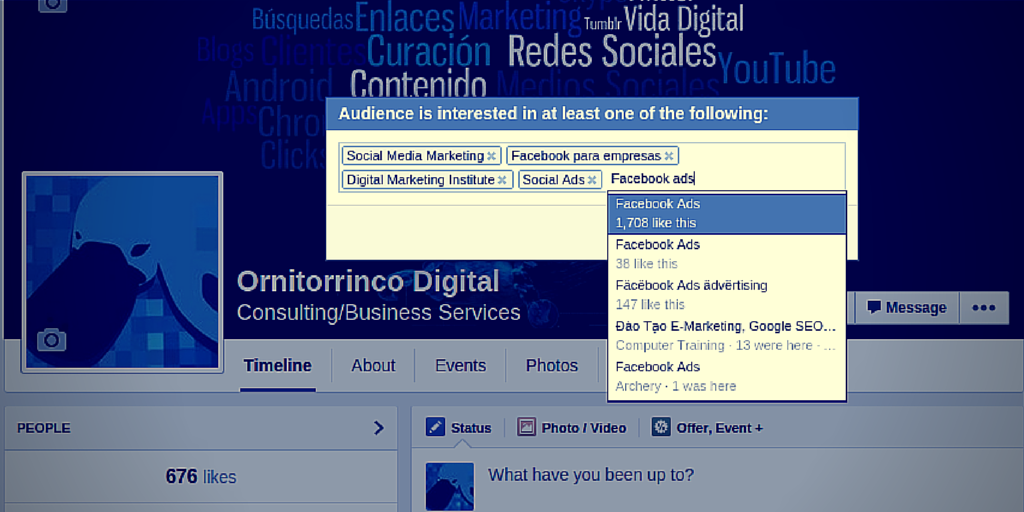
Task: Click the Photo / Video icon
Action: pyautogui.click(x=526, y=427)
